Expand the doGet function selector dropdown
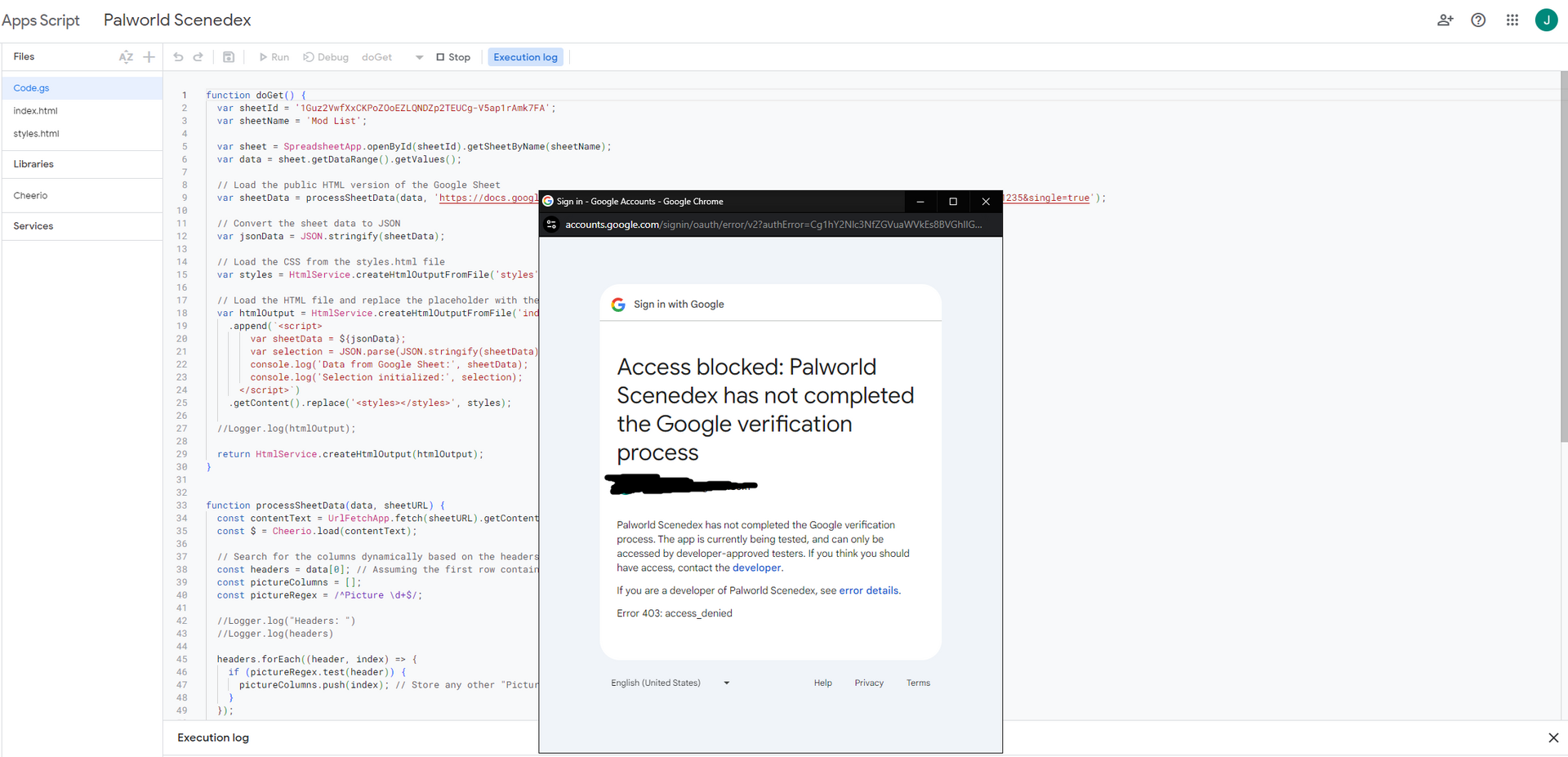The height and width of the screenshot is (757, 1568). pos(419,57)
